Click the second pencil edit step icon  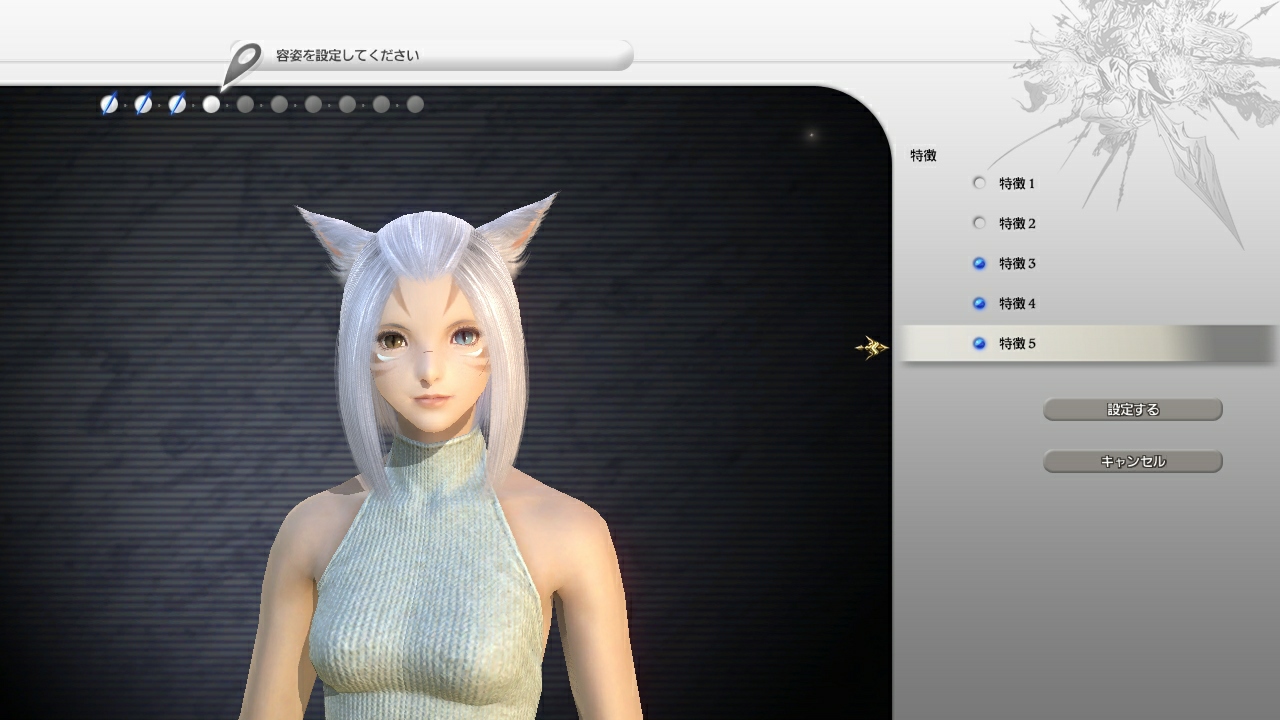pos(144,103)
